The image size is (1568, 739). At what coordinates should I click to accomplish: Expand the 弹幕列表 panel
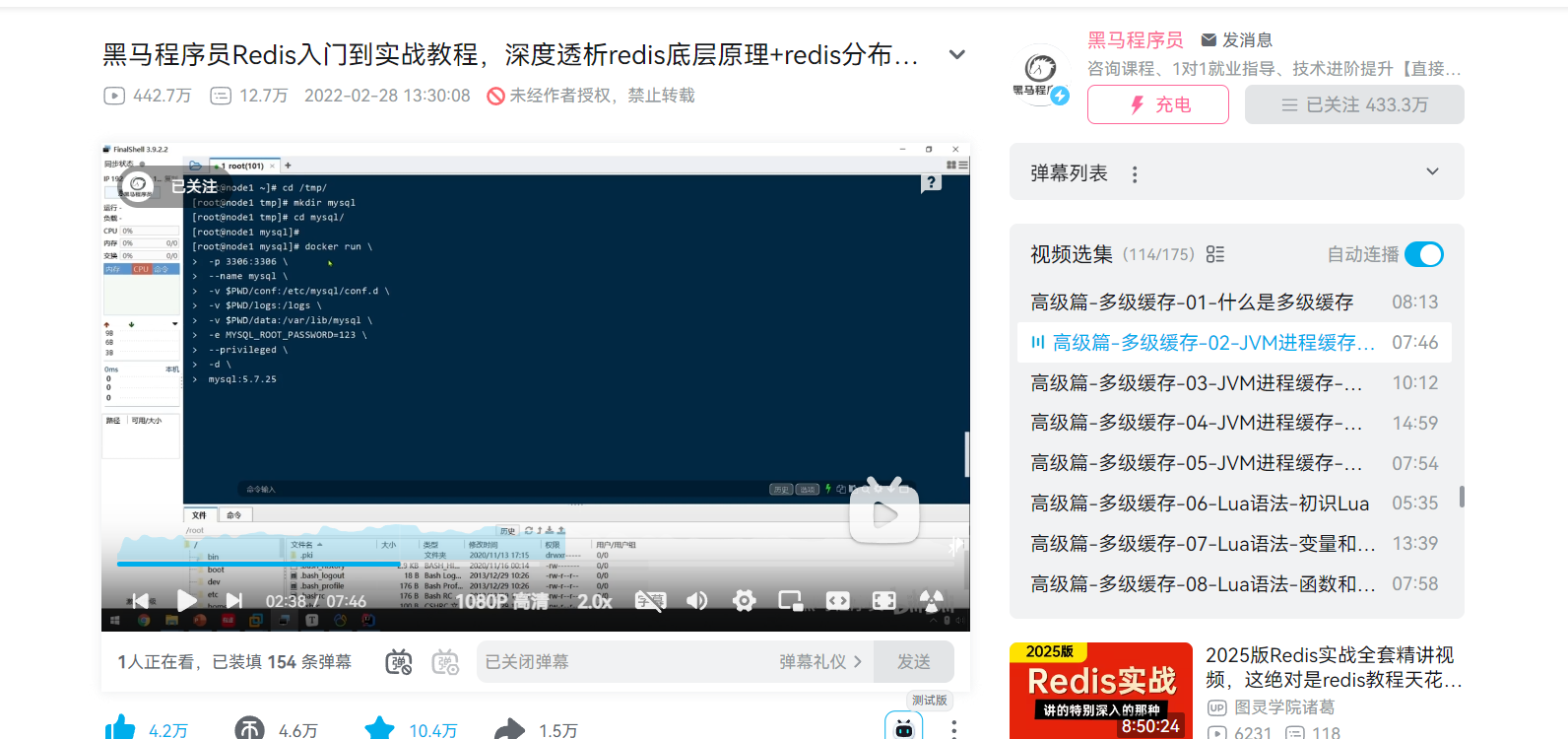click(1433, 171)
